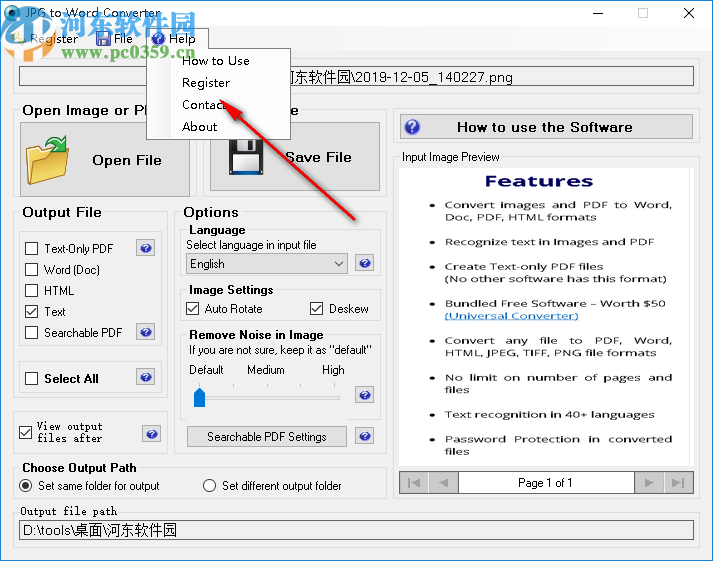Close the JPG to Word Converter window
Image resolution: width=713 pixels, height=561 pixels.
pyautogui.click(x=689, y=13)
